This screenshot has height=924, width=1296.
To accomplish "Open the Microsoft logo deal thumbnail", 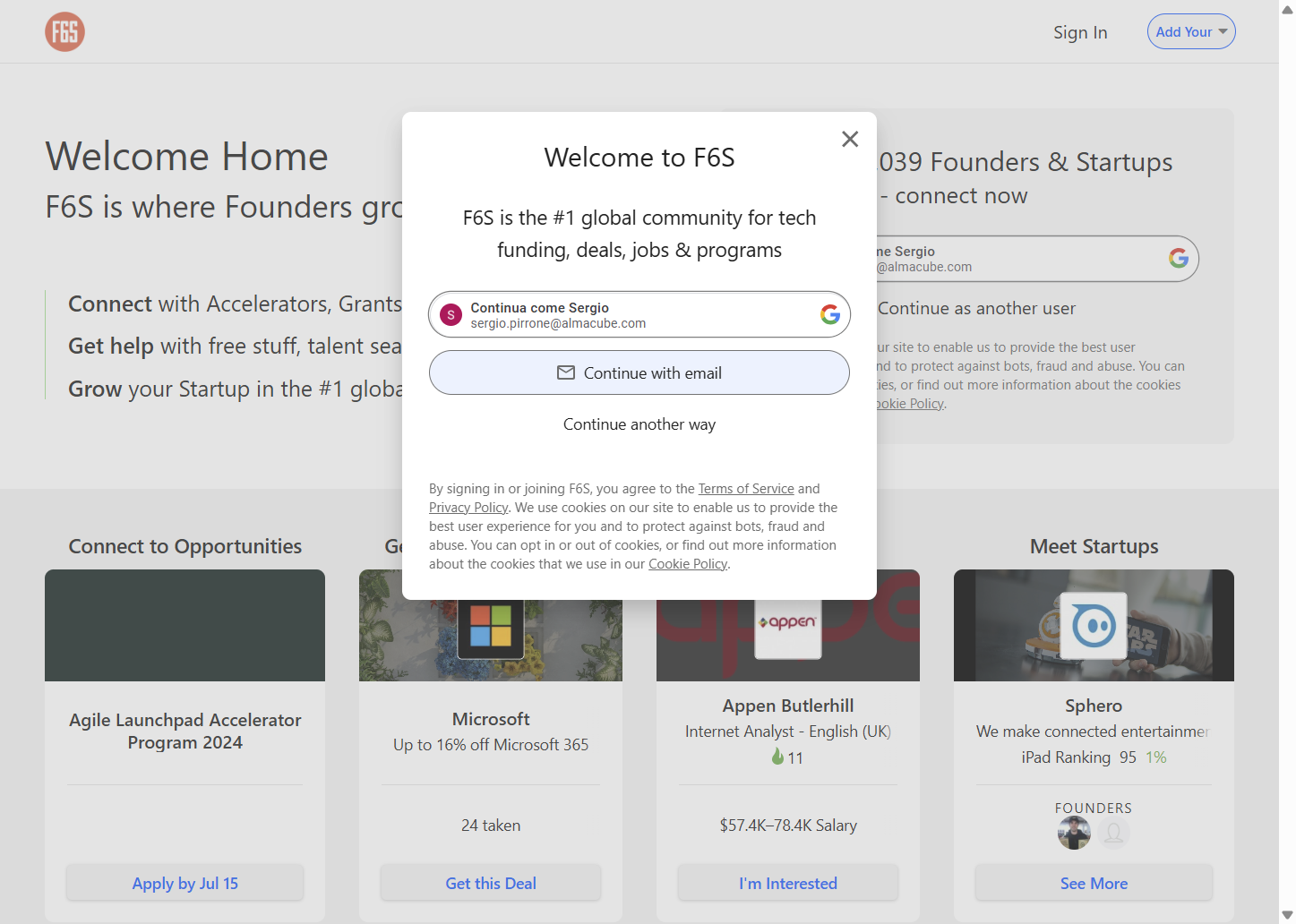I will click(x=491, y=625).
